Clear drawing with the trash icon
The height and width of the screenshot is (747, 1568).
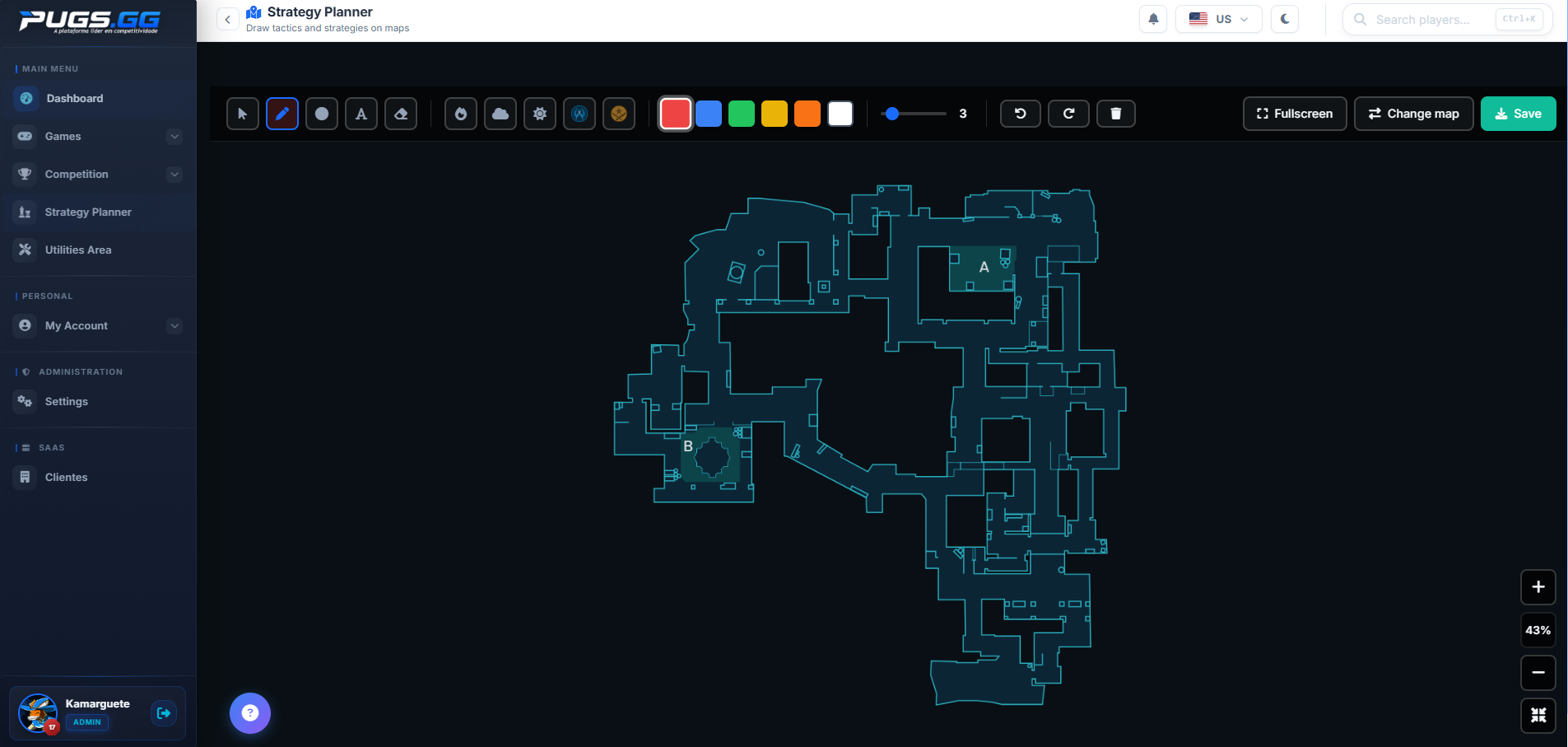click(x=1116, y=114)
